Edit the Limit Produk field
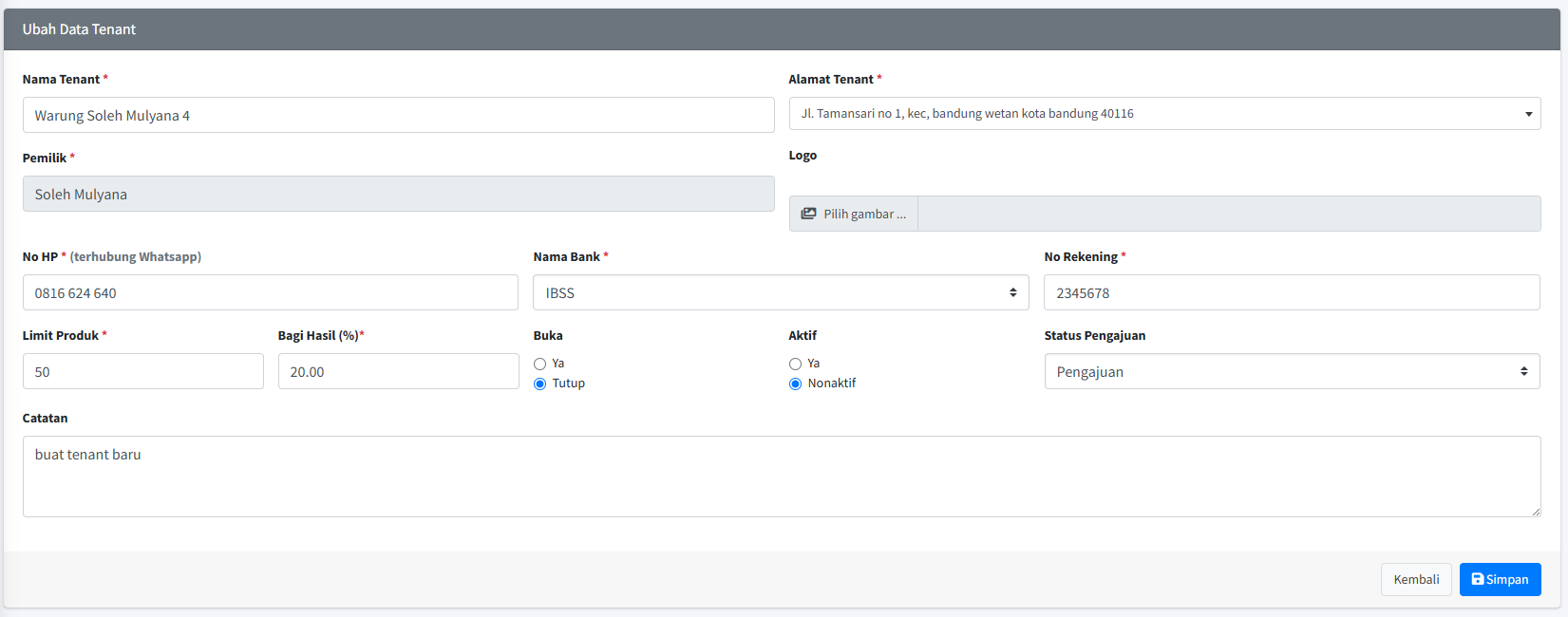This screenshot has width=1568, height=617. tap(142, 371)
